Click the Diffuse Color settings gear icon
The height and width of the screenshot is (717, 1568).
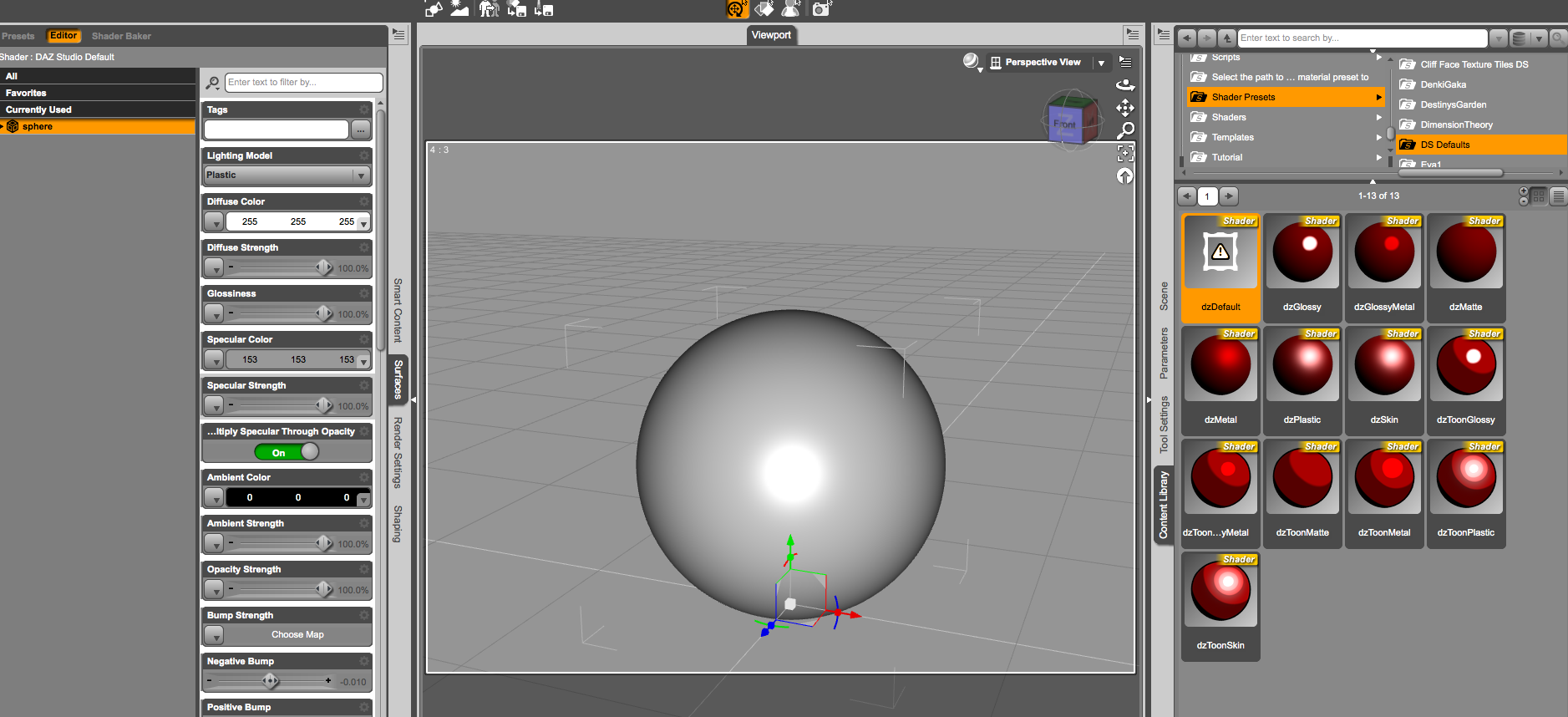coord(364,201)
